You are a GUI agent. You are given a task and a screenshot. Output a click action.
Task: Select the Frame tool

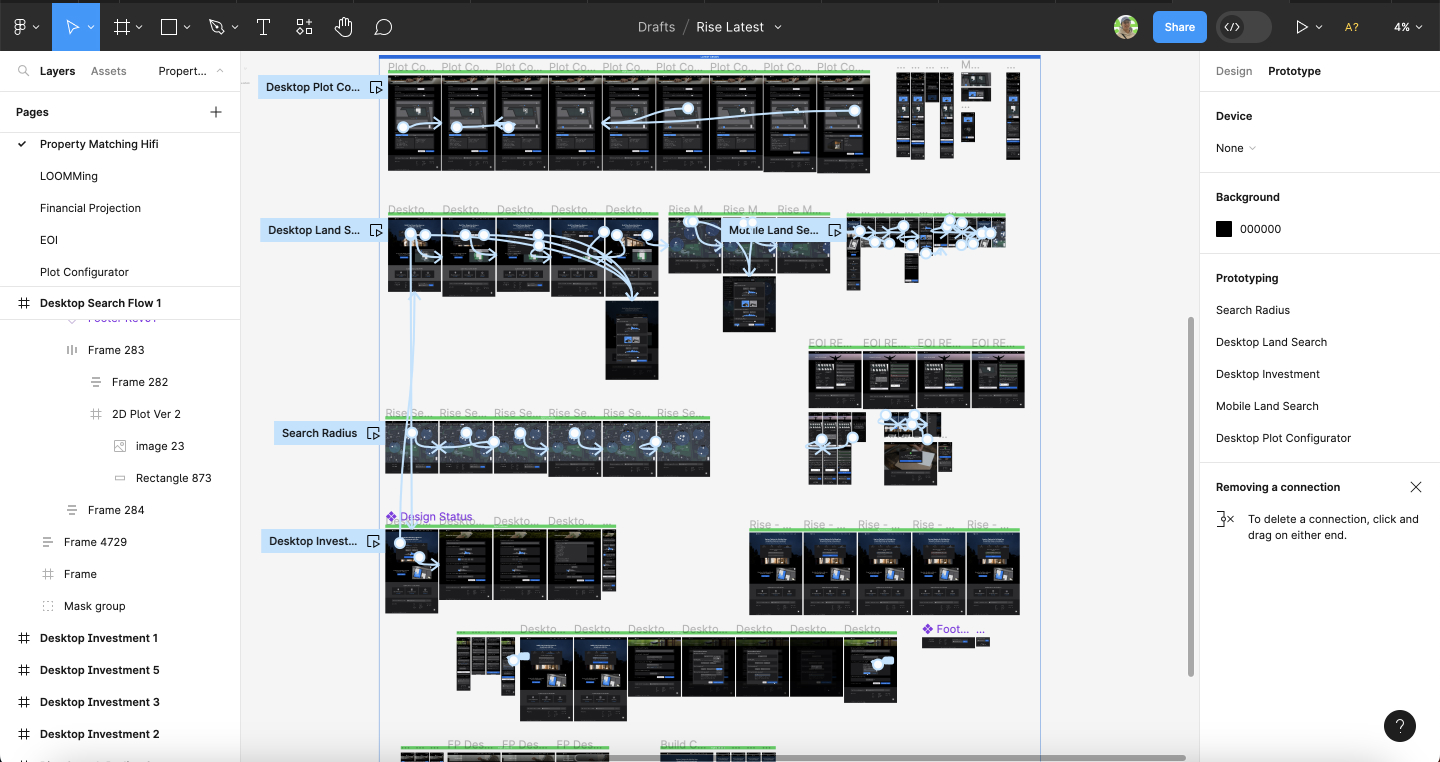coord(122,27)
